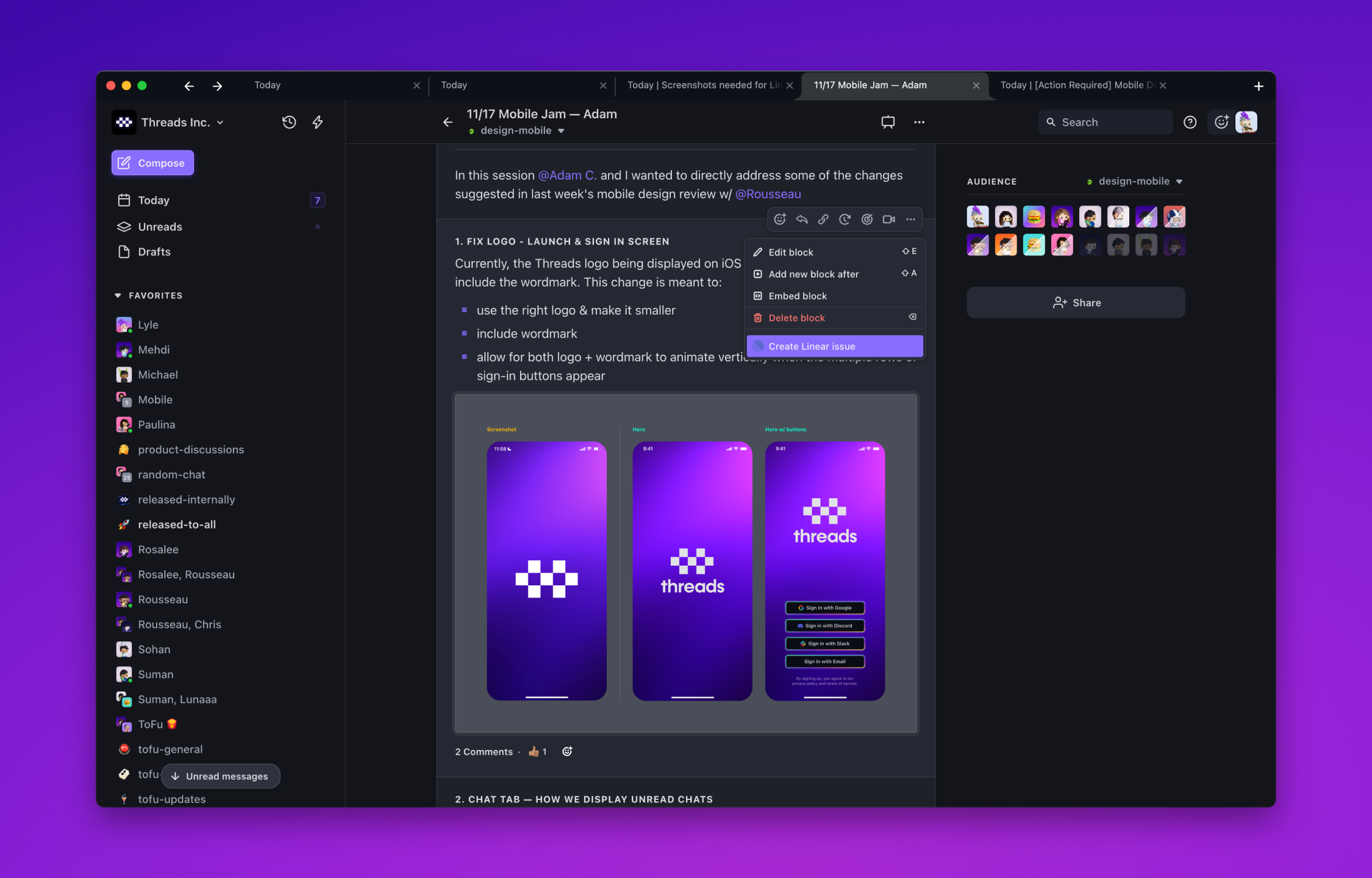Viewport: 1372px width, 878px height.
Task: Click the Unreads section
Action: (160, 225)
